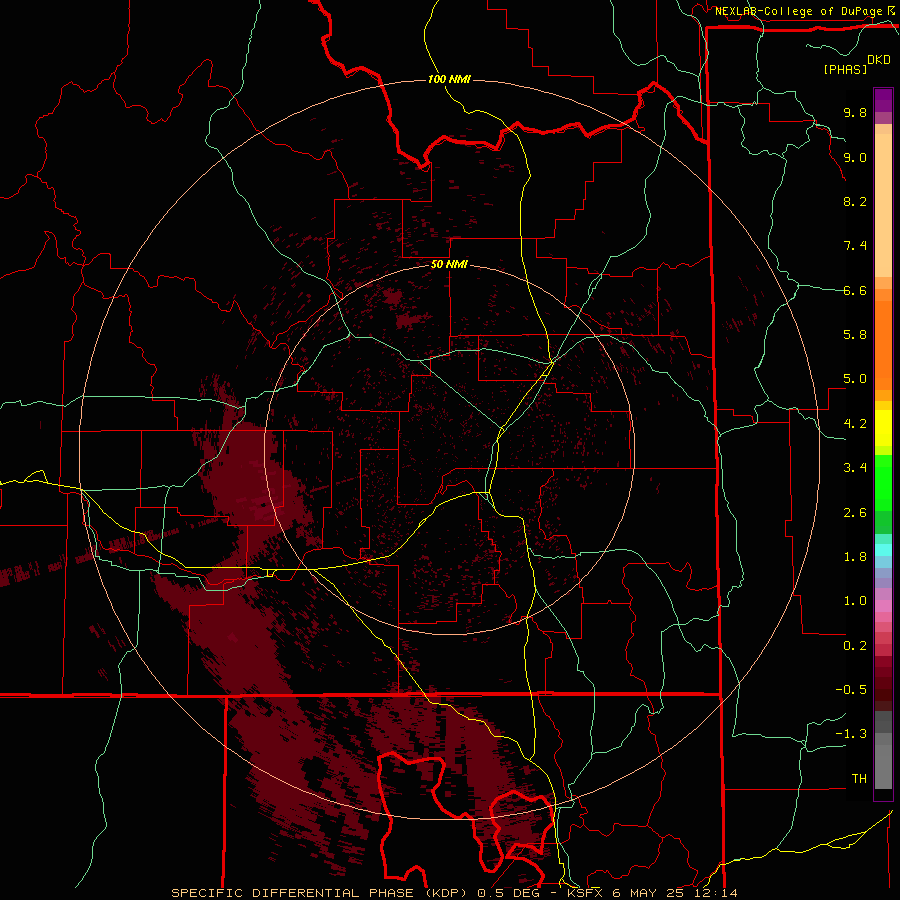Click the 0.2 legend value
This screenshot has width=900, height=900.
click(855, 646)
